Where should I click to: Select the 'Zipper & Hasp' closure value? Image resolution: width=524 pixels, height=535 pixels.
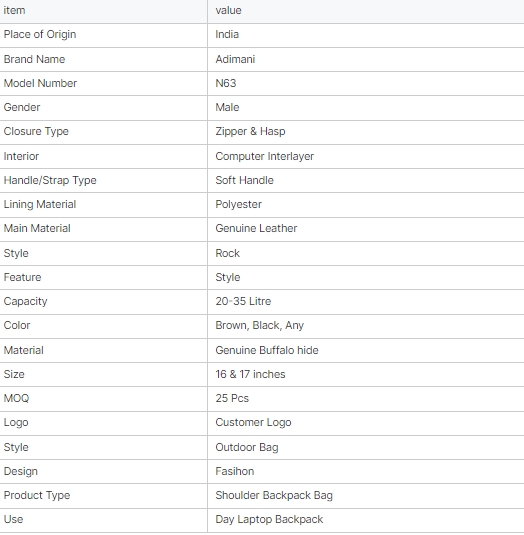(250, 131)
